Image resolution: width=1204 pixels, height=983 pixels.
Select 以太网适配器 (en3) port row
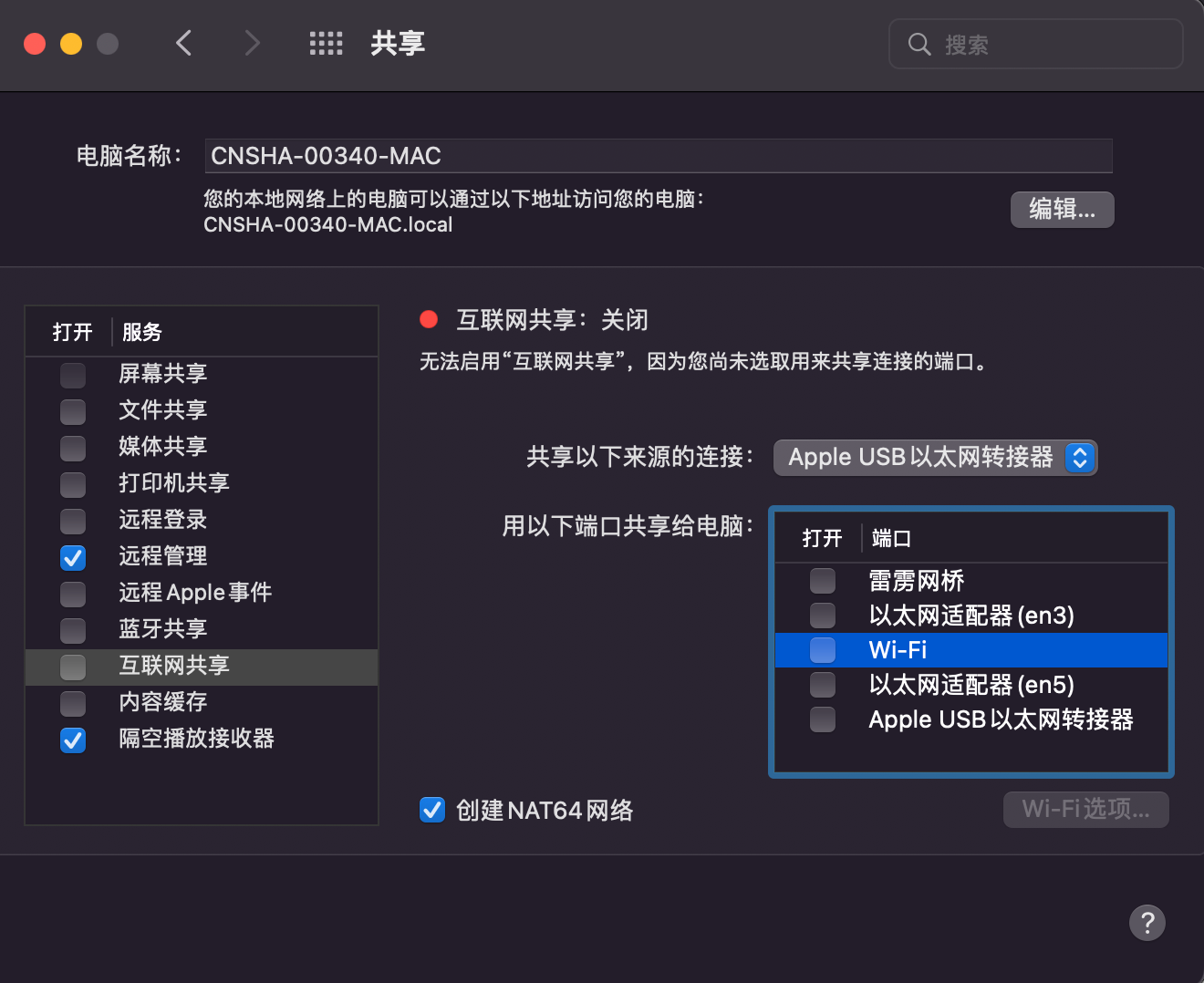click(971, 615)
